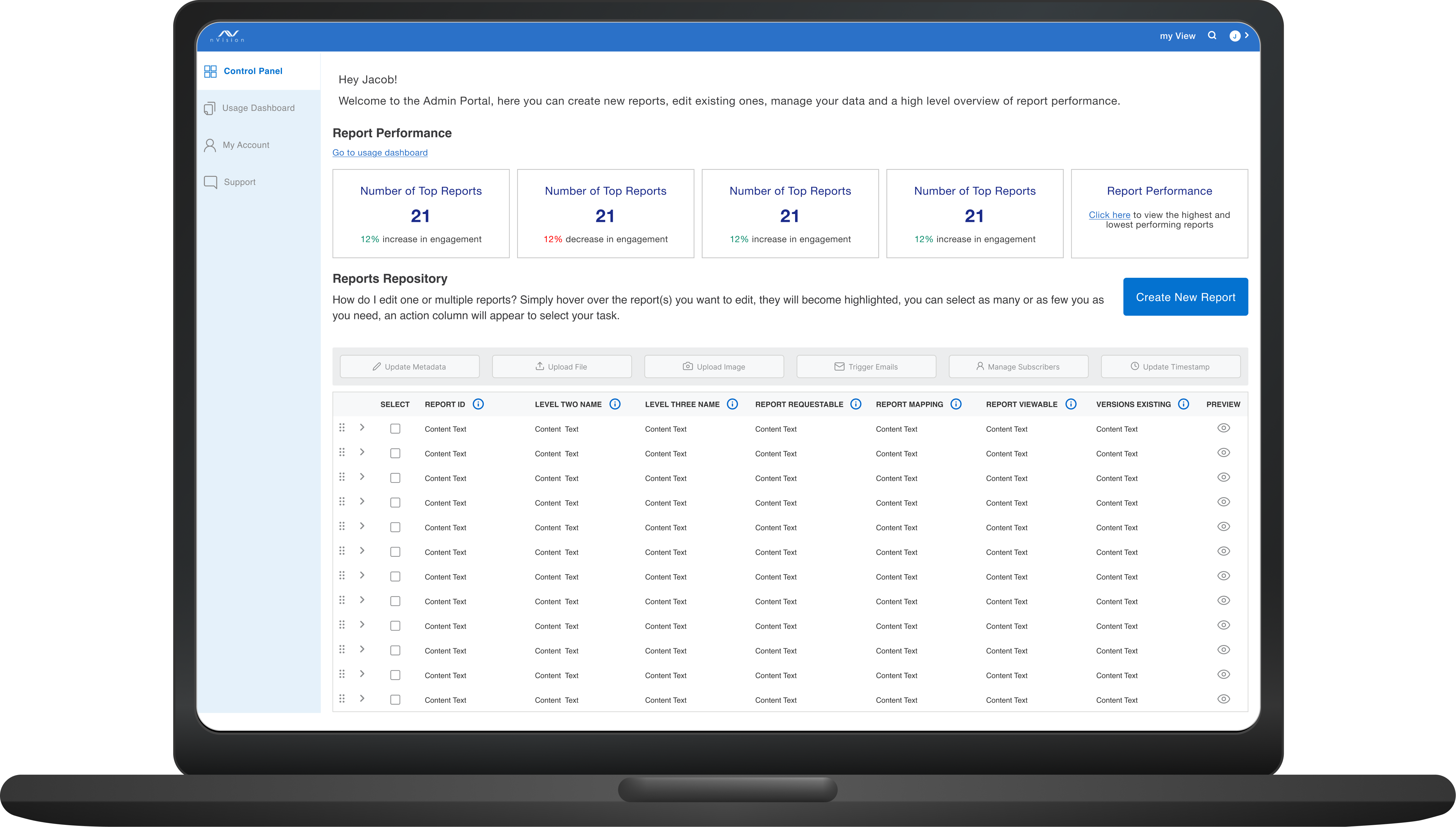Click the Upload Image button

(714, 366)
